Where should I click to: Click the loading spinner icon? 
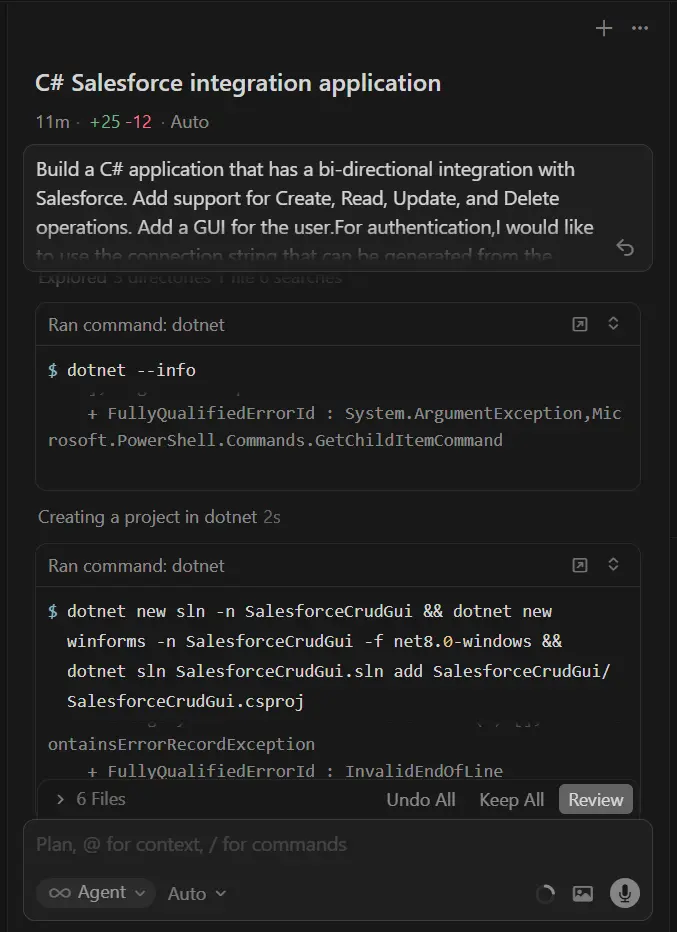(546, 894)
